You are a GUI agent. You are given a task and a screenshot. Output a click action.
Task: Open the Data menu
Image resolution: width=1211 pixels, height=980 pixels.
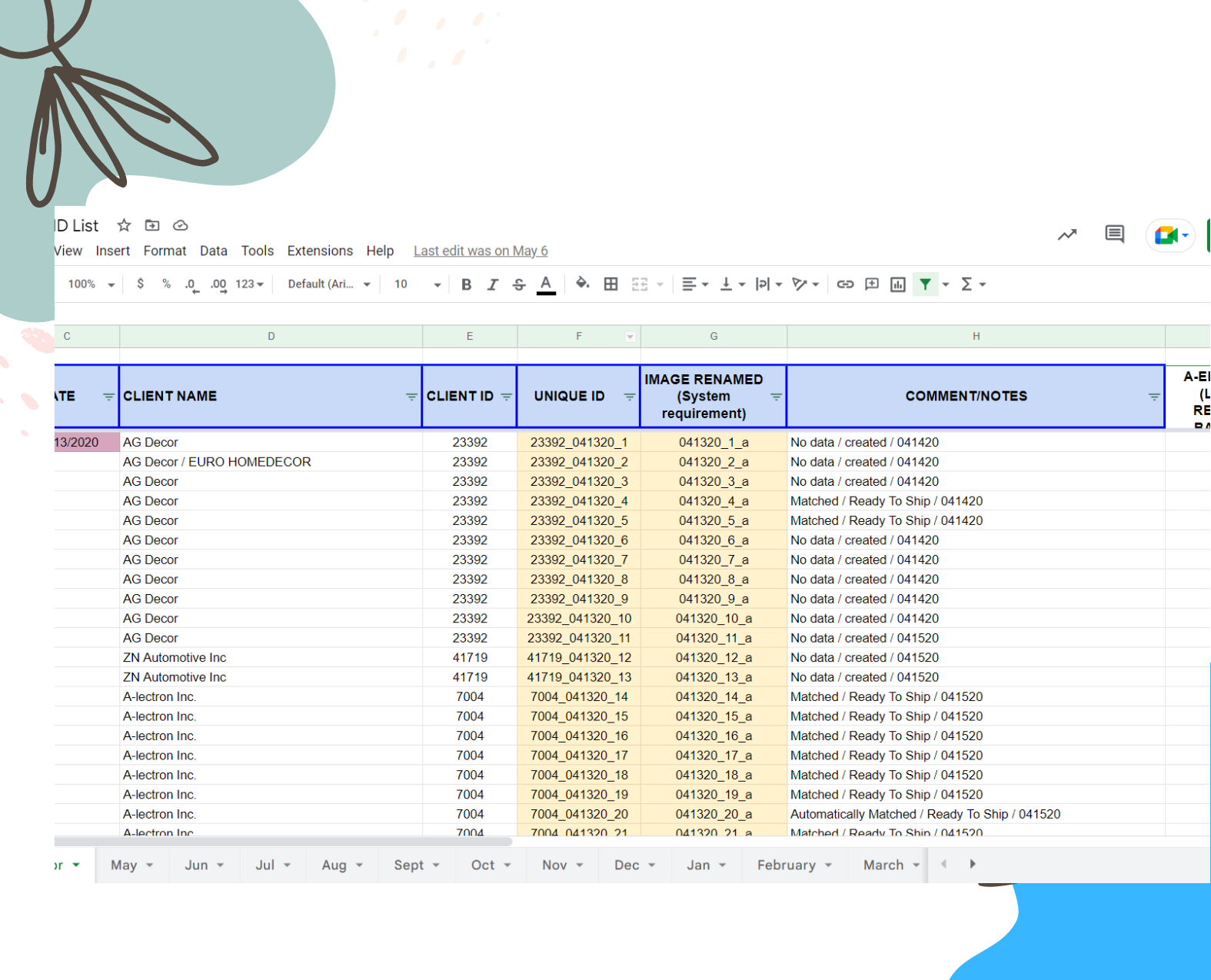pos(214,251)
